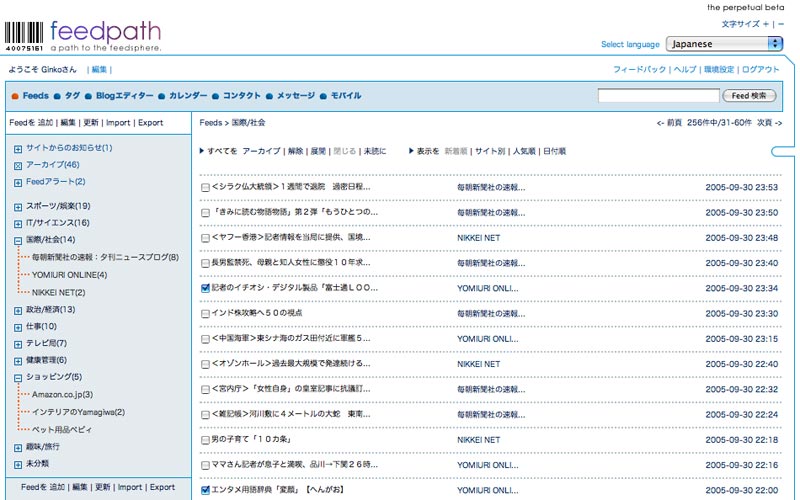
Task: Select Amazon.co.jp(3) feed in tree
Action: point(62,394)
